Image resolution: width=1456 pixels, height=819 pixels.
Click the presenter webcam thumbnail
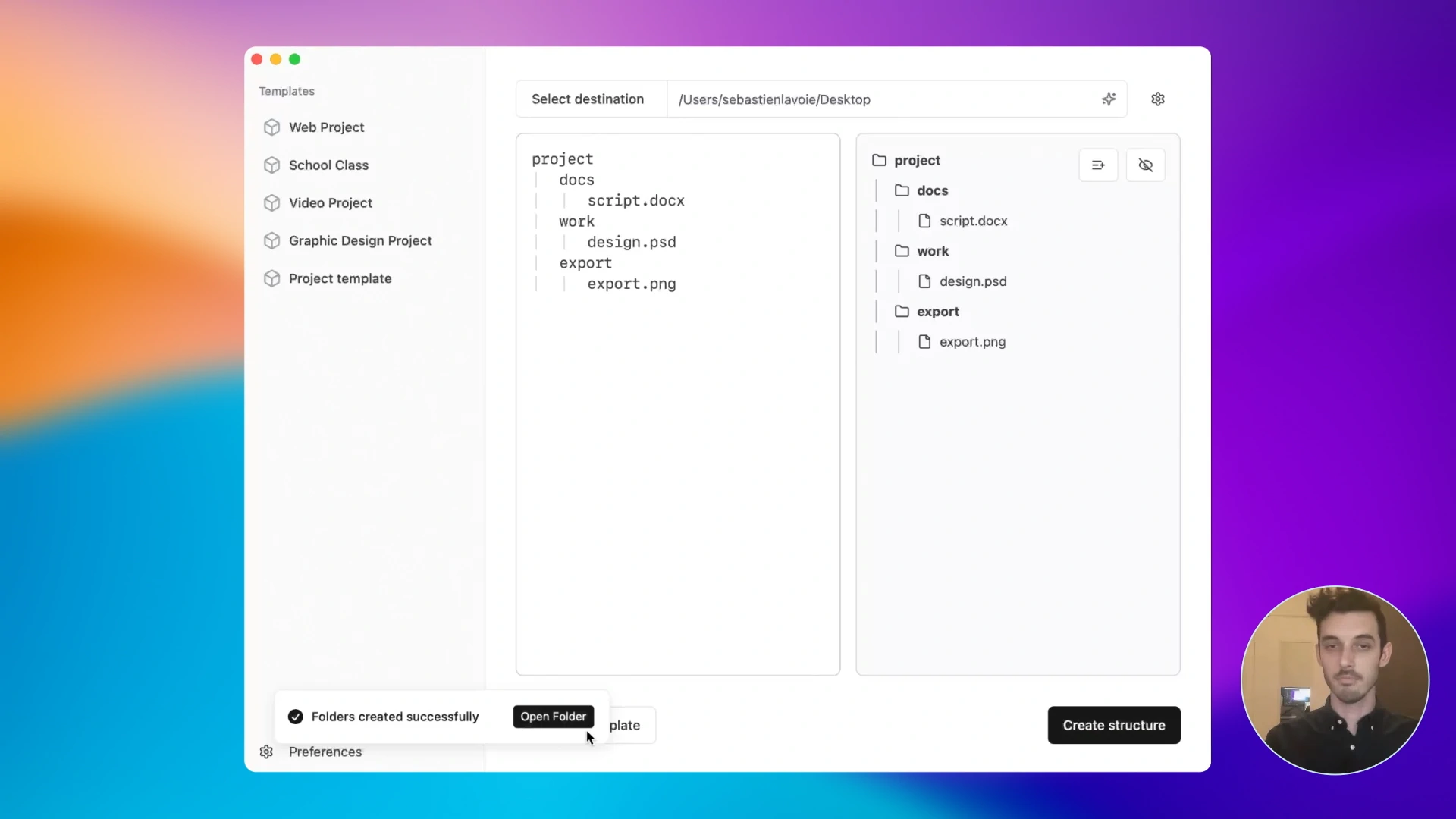point(1335,680)
